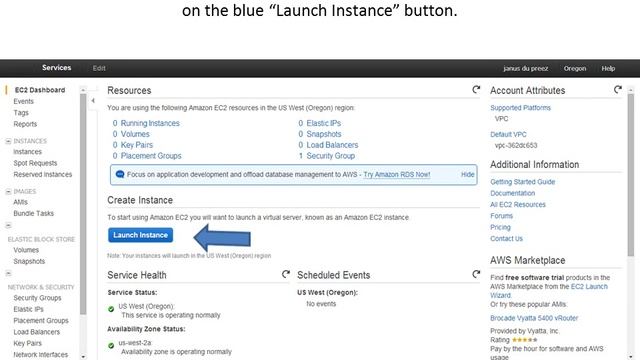Click the green status icon for us-west-2a
This screenshot has width=640, height=360.
111,346
